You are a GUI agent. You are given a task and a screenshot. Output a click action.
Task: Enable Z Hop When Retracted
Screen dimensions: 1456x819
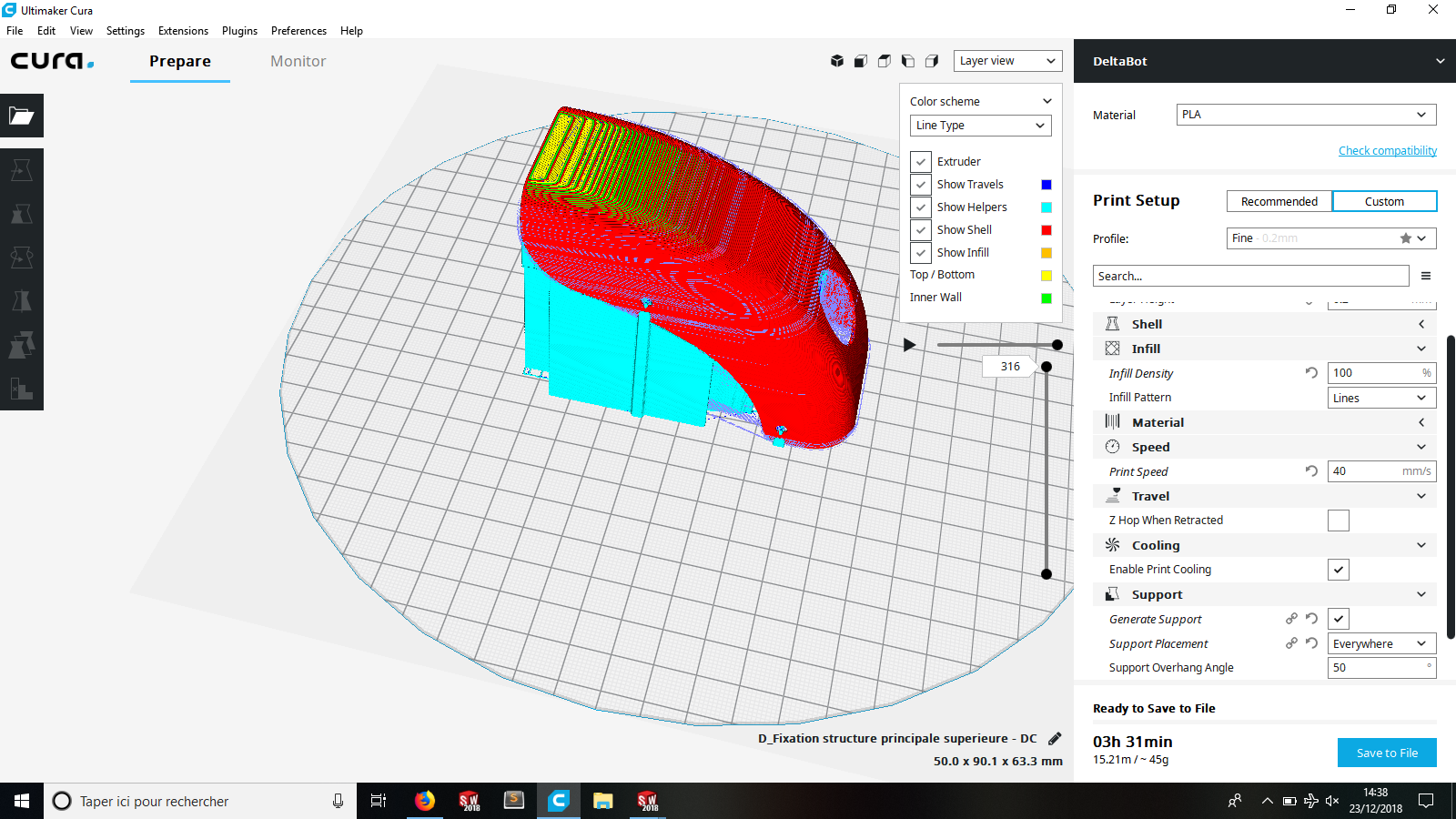coord(1339,521)
